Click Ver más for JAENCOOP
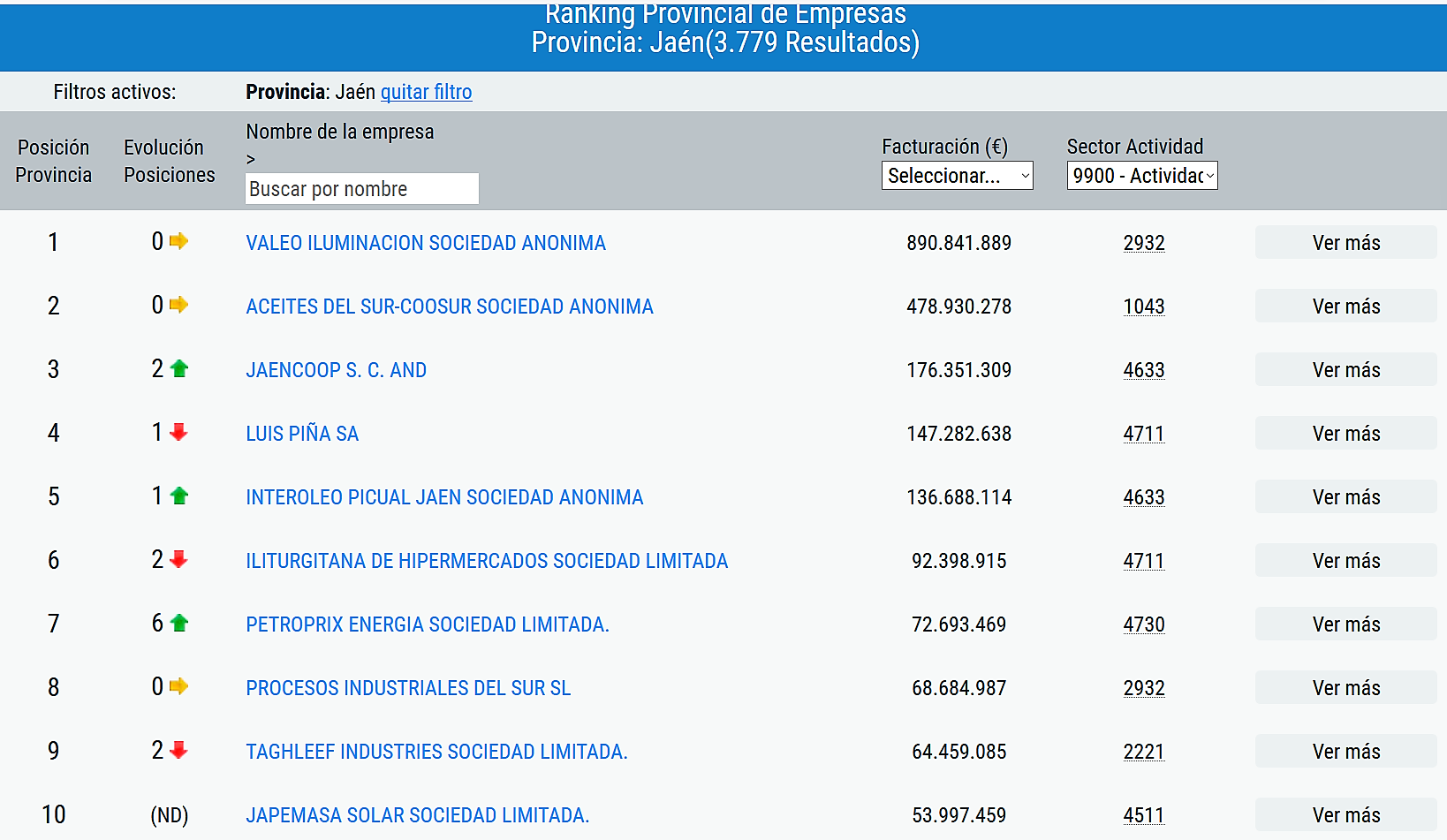This screenshot has height=840, width=1447. [1345, 369]
